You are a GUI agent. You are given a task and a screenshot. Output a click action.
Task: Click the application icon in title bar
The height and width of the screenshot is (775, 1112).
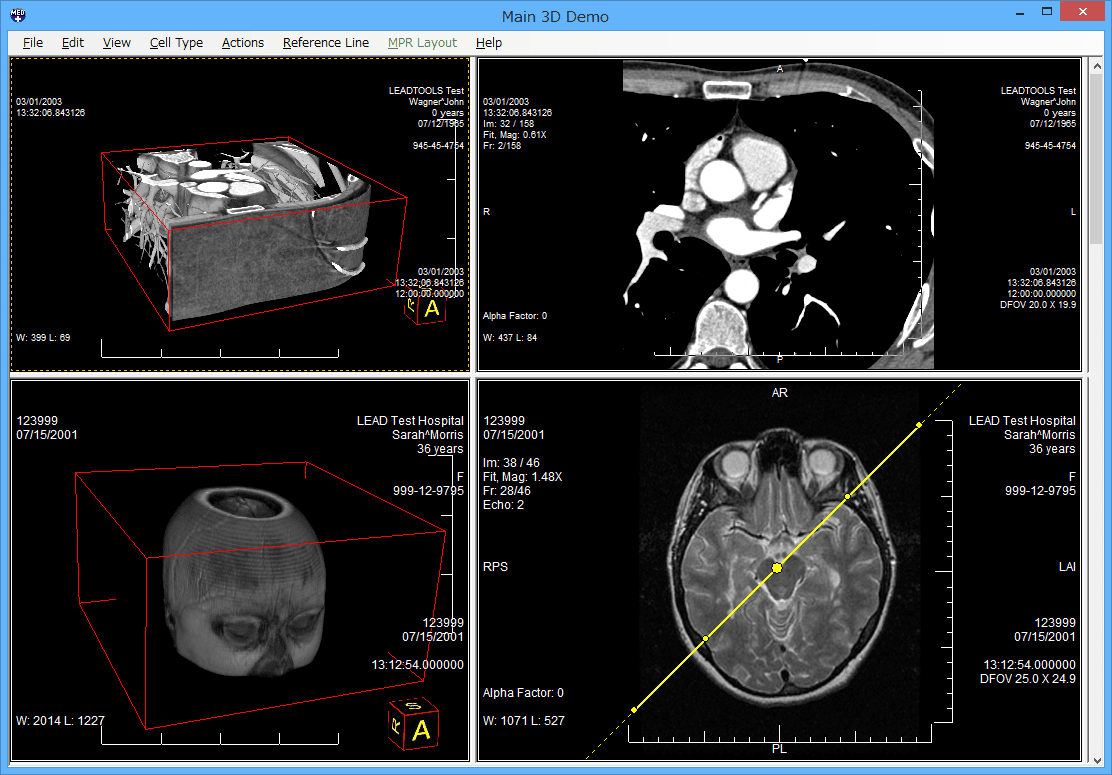(18, 15)
